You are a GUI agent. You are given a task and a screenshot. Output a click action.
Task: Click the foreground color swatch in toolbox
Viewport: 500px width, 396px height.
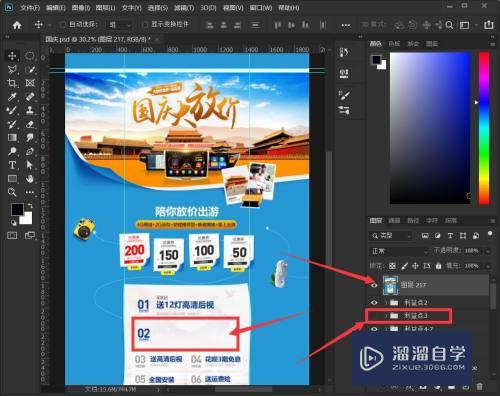pos(17,209)
